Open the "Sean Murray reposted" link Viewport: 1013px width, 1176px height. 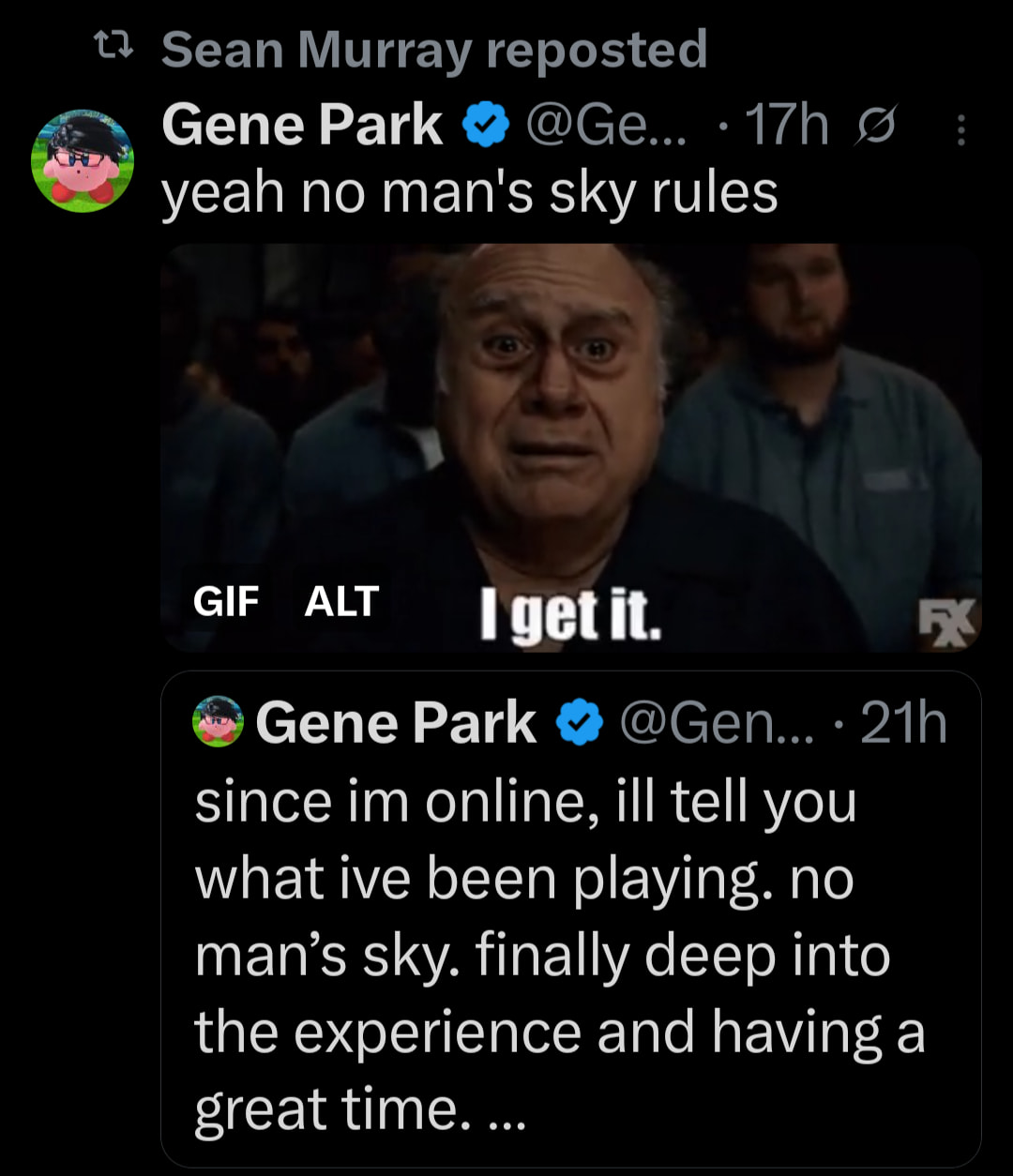[433, 50]
